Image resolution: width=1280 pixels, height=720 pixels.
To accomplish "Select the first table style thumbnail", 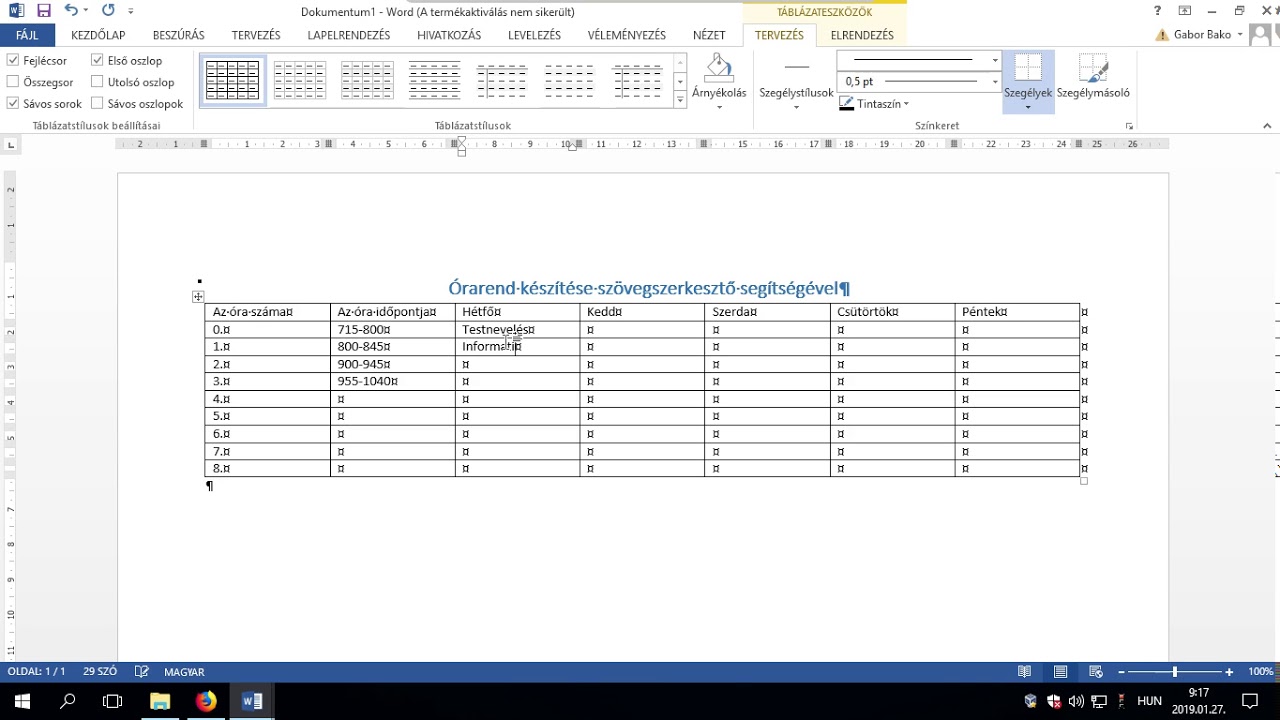I will 232,80.
